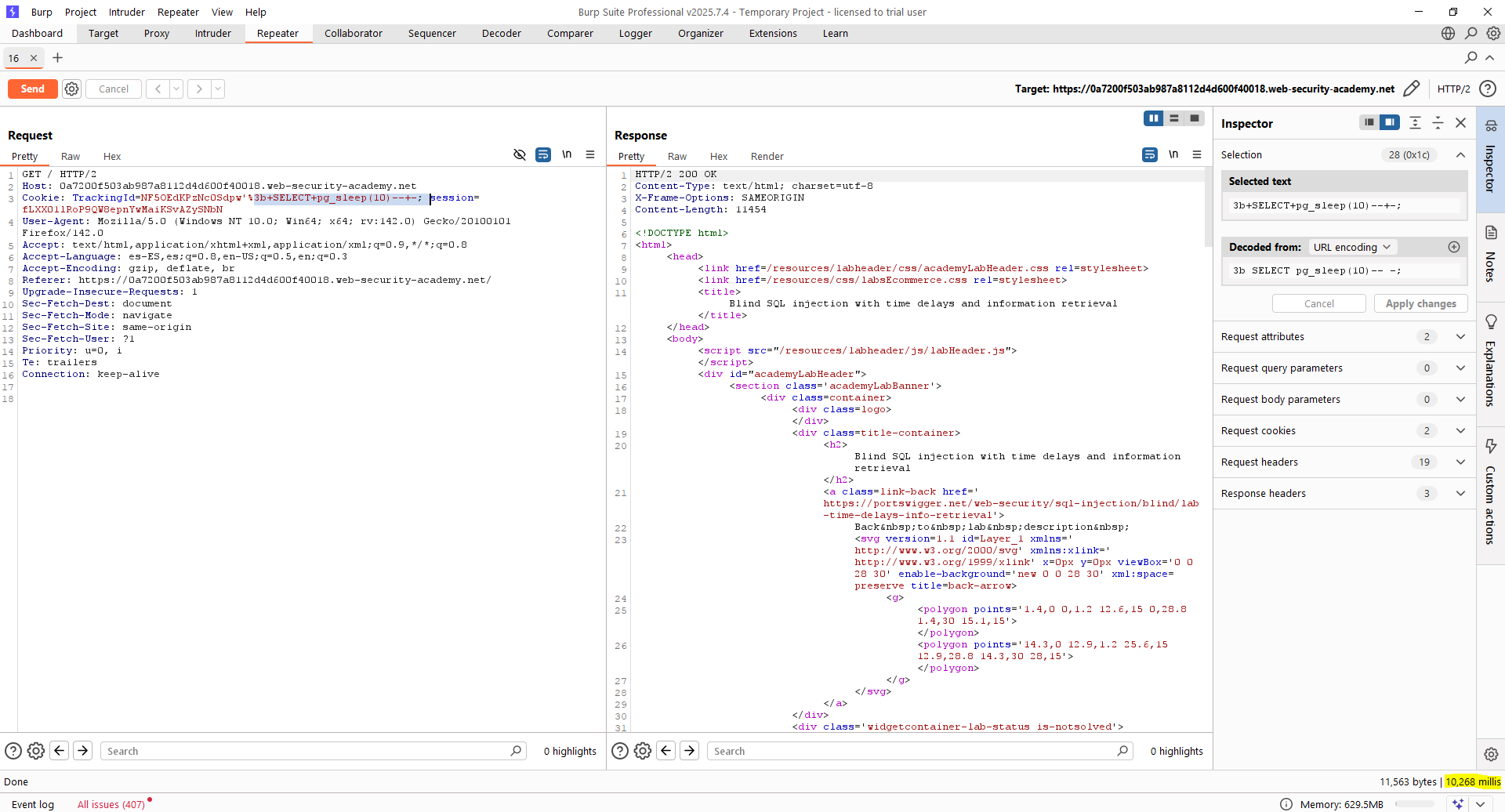Toggle show newline characters in request
Screen dimensions: 1505x812
[x=567, y=155]
